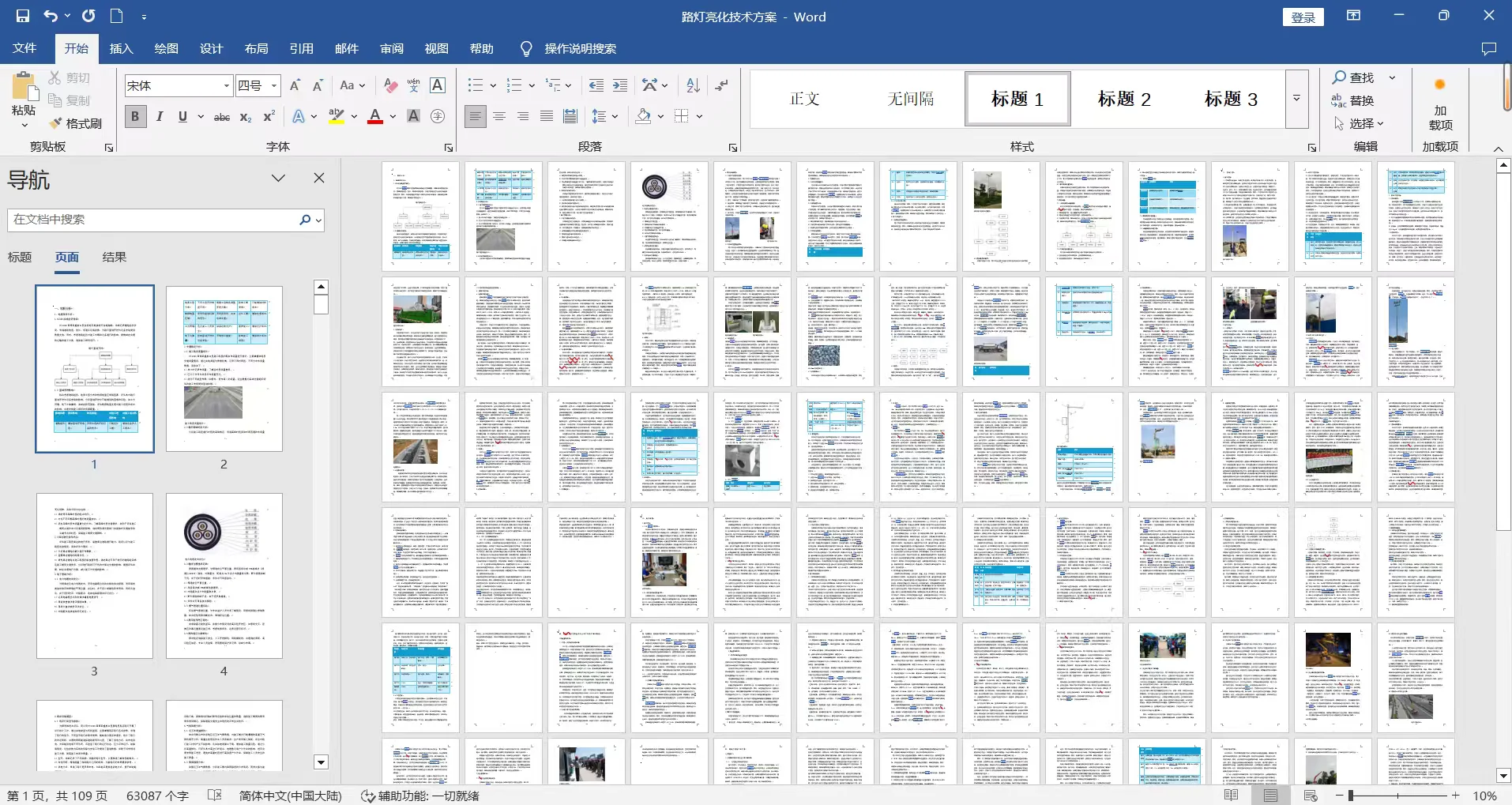Switch to the 插入 (Insert) tab
The image size is (1512, 805).
pyautogui.click(x=121, y=49)
